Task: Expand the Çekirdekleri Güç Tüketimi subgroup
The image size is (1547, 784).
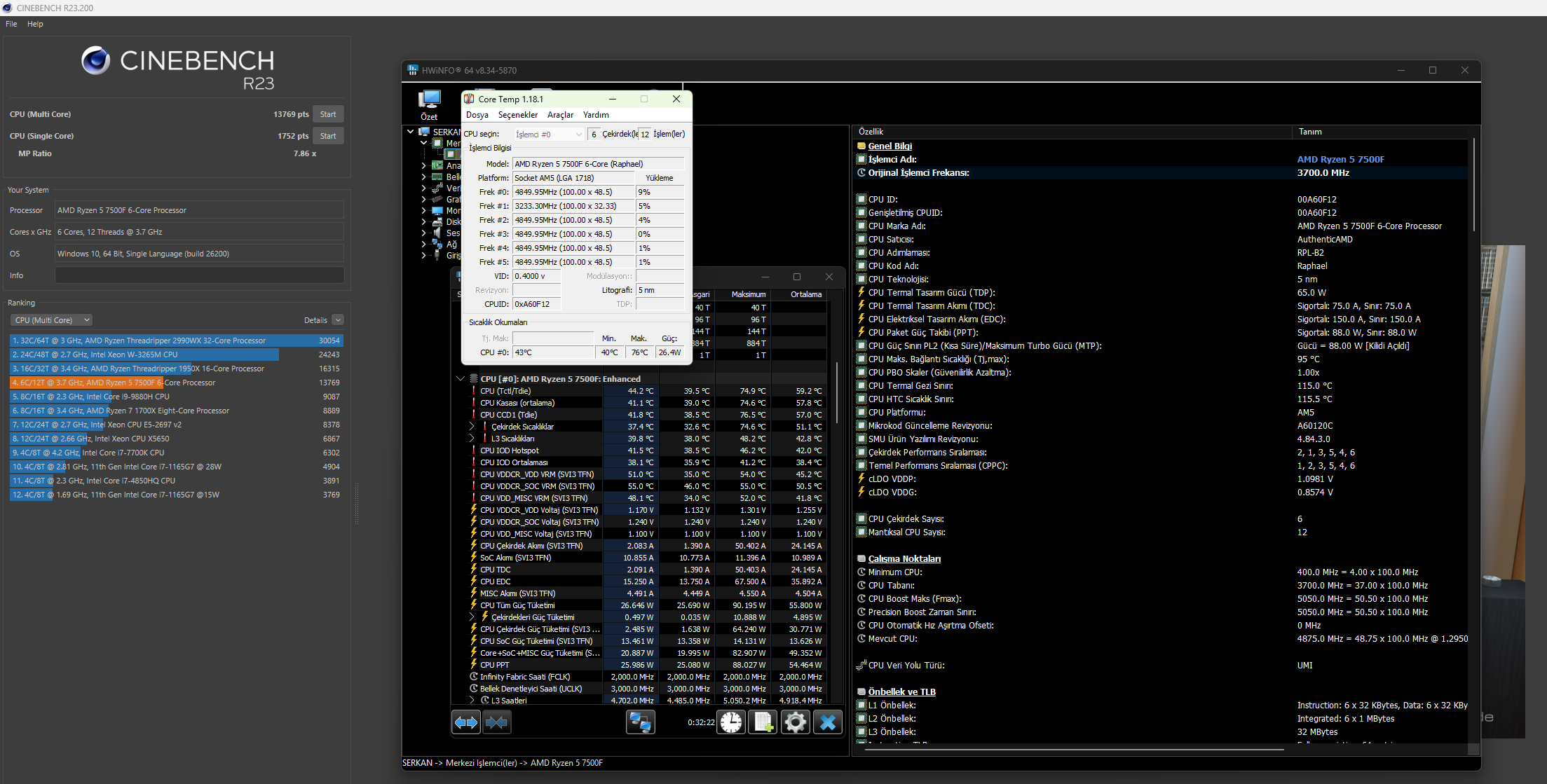Action: tap(472, 617)
